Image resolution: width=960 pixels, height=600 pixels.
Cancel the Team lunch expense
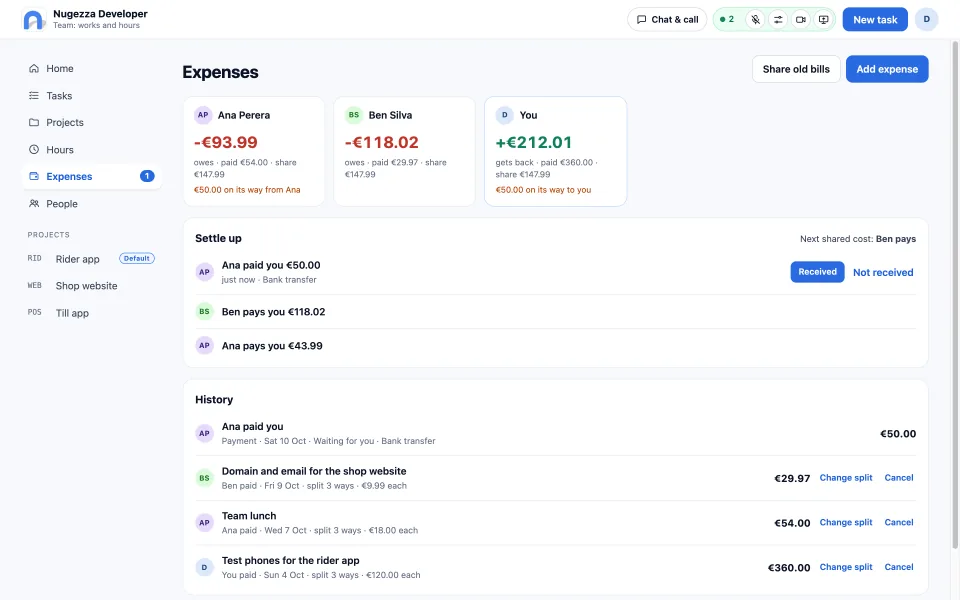click(x=898, y=522)
